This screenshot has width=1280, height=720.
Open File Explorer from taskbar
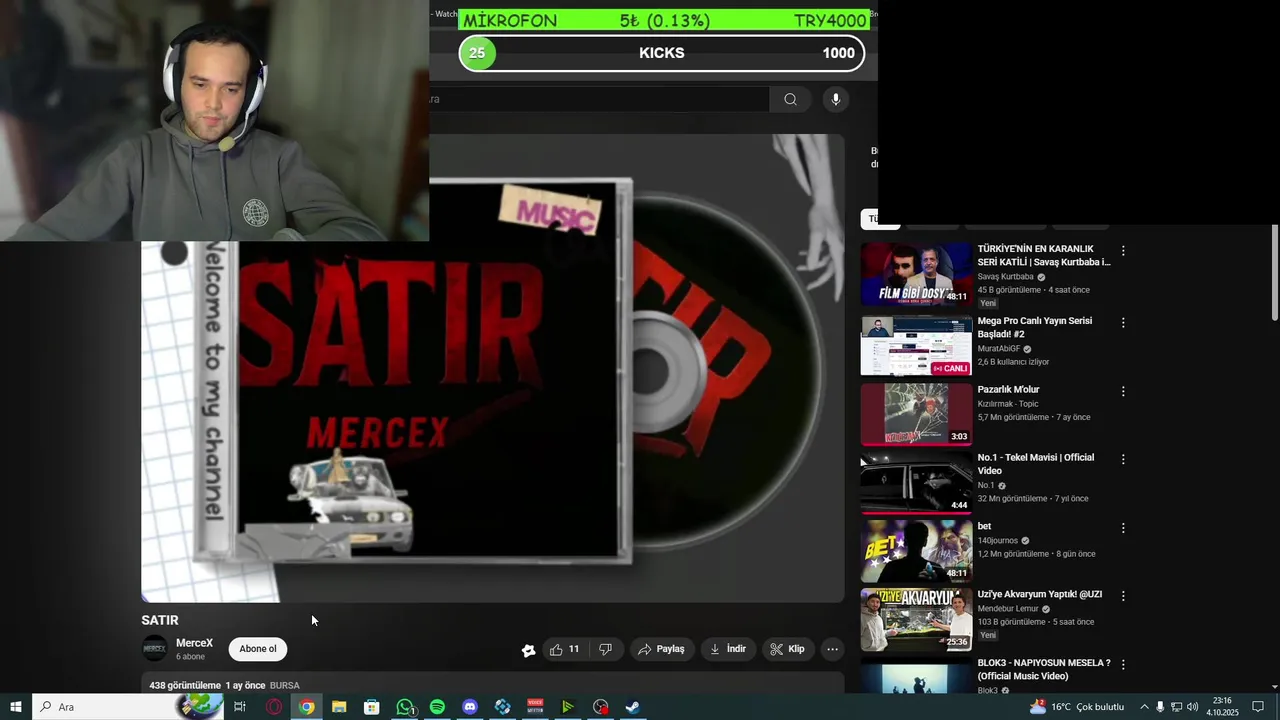pos(339,707)
